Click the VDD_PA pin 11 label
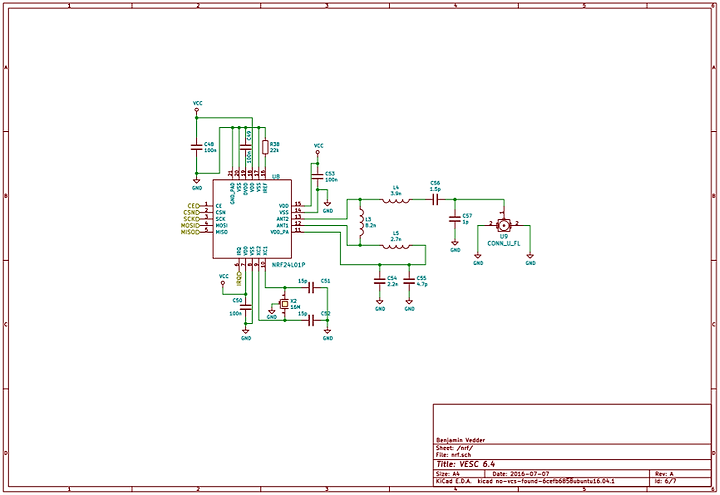This screenshot has width=720, height=495. 280,232
